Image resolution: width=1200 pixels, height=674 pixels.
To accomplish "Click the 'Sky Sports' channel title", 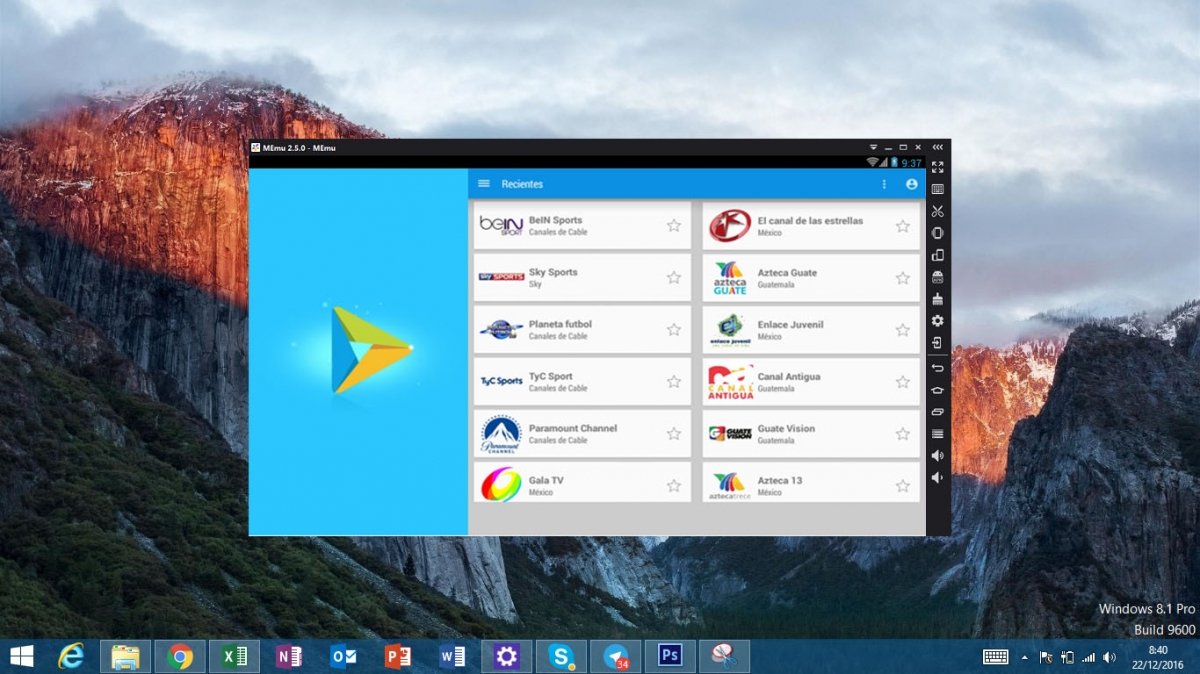I will coord(553,272).
